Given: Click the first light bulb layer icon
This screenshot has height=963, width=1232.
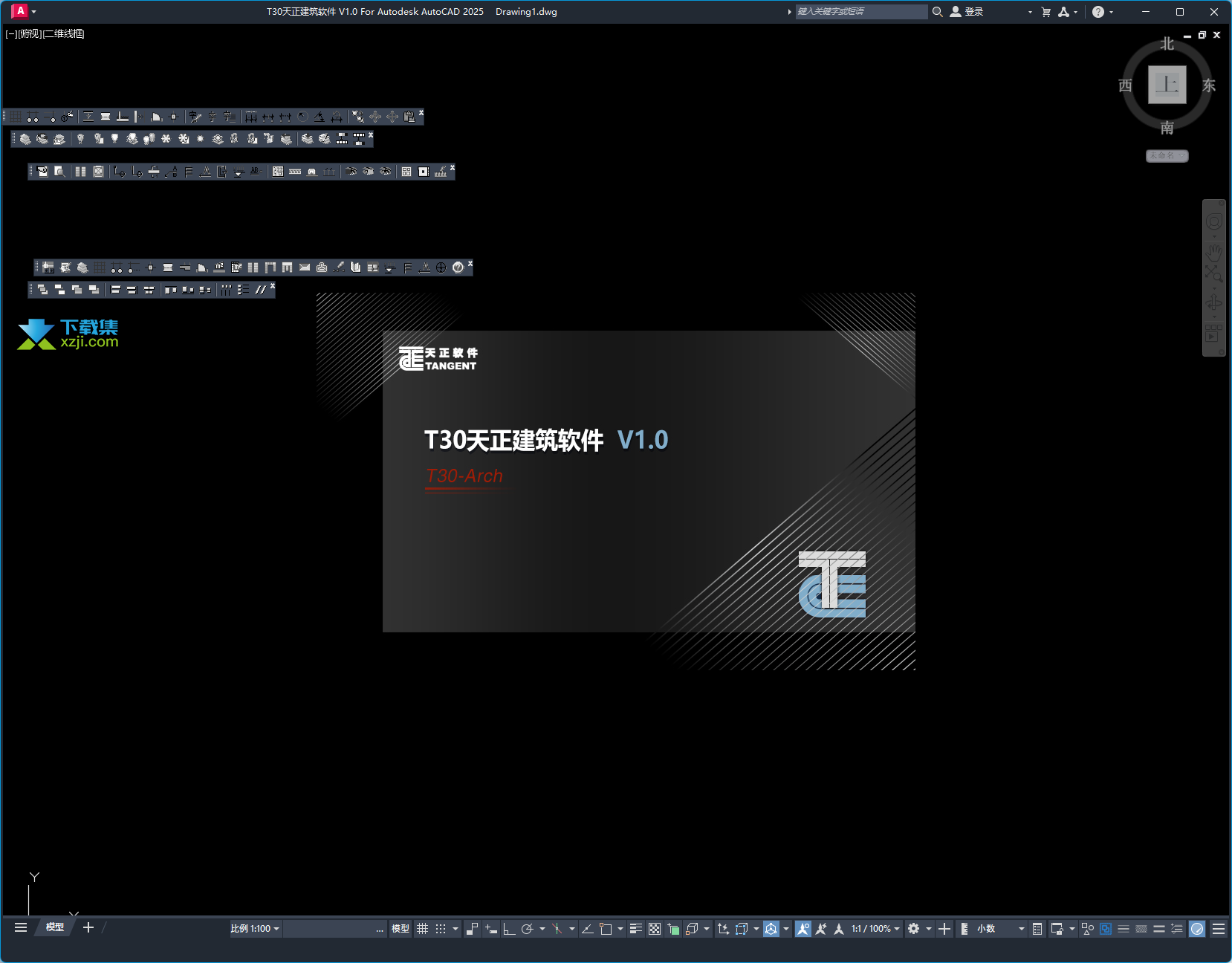Looking at the screenshot, I should coord(80,139).
